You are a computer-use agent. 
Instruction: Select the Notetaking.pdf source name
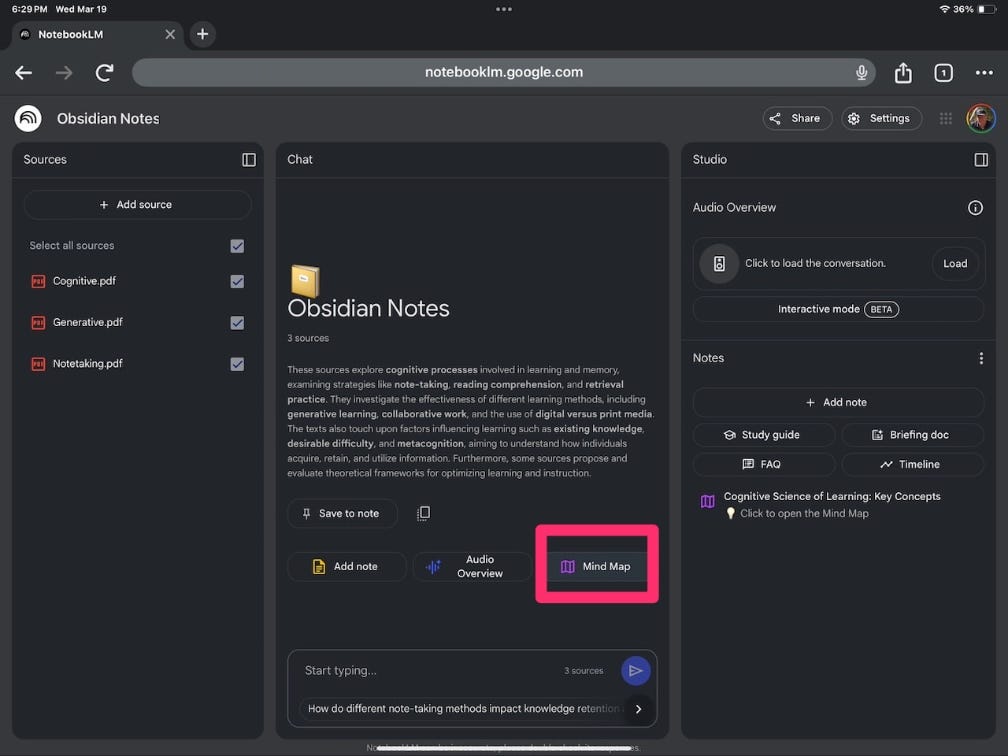tap(87, 363)
